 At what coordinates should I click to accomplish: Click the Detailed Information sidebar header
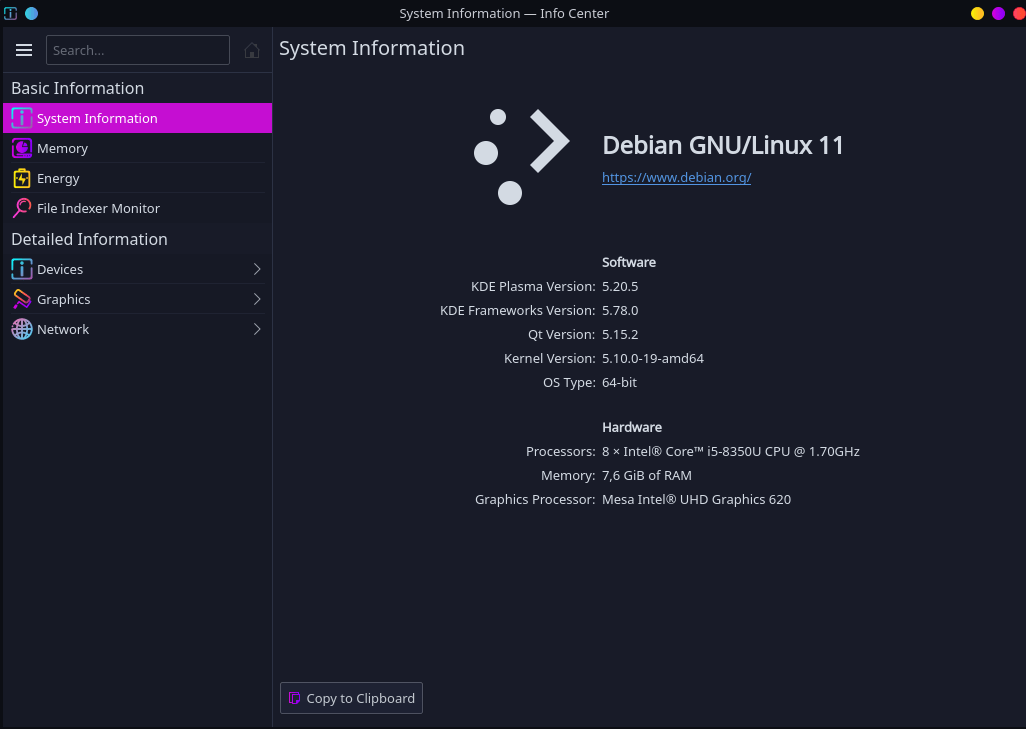pos(90,240)
